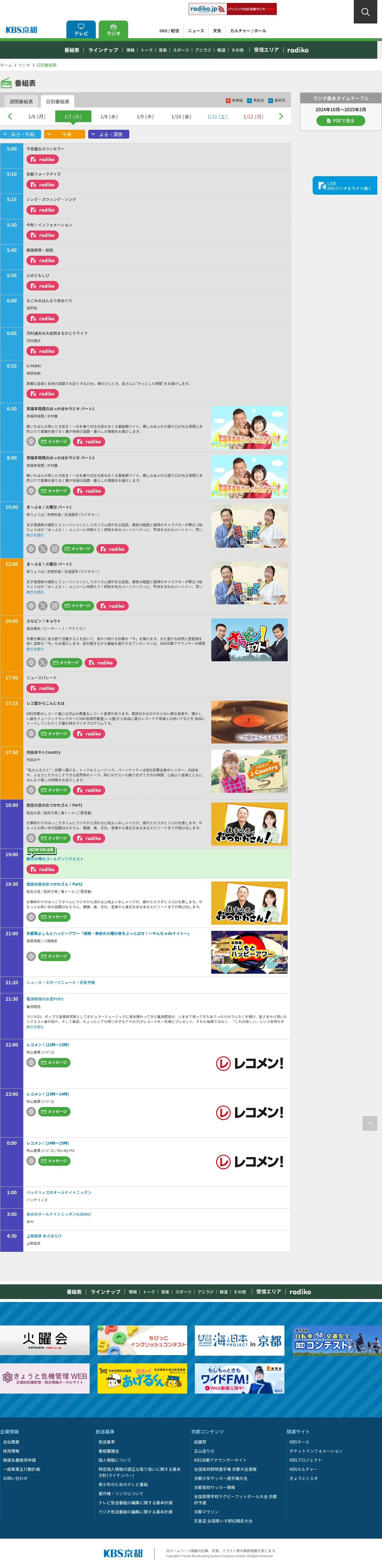Send メッセージ to 桂吉の丞のおつかれさん！Part1
The height and width of the screenshot is (1568, 382).
pyautogui.click(x=54, y=838)
